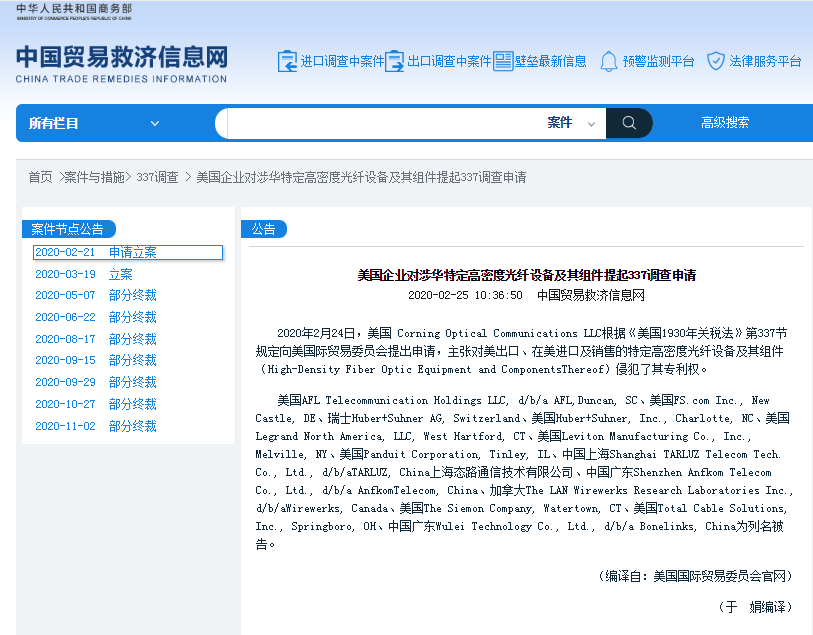Click the bell early-warning platform icon

coord(609,61)
